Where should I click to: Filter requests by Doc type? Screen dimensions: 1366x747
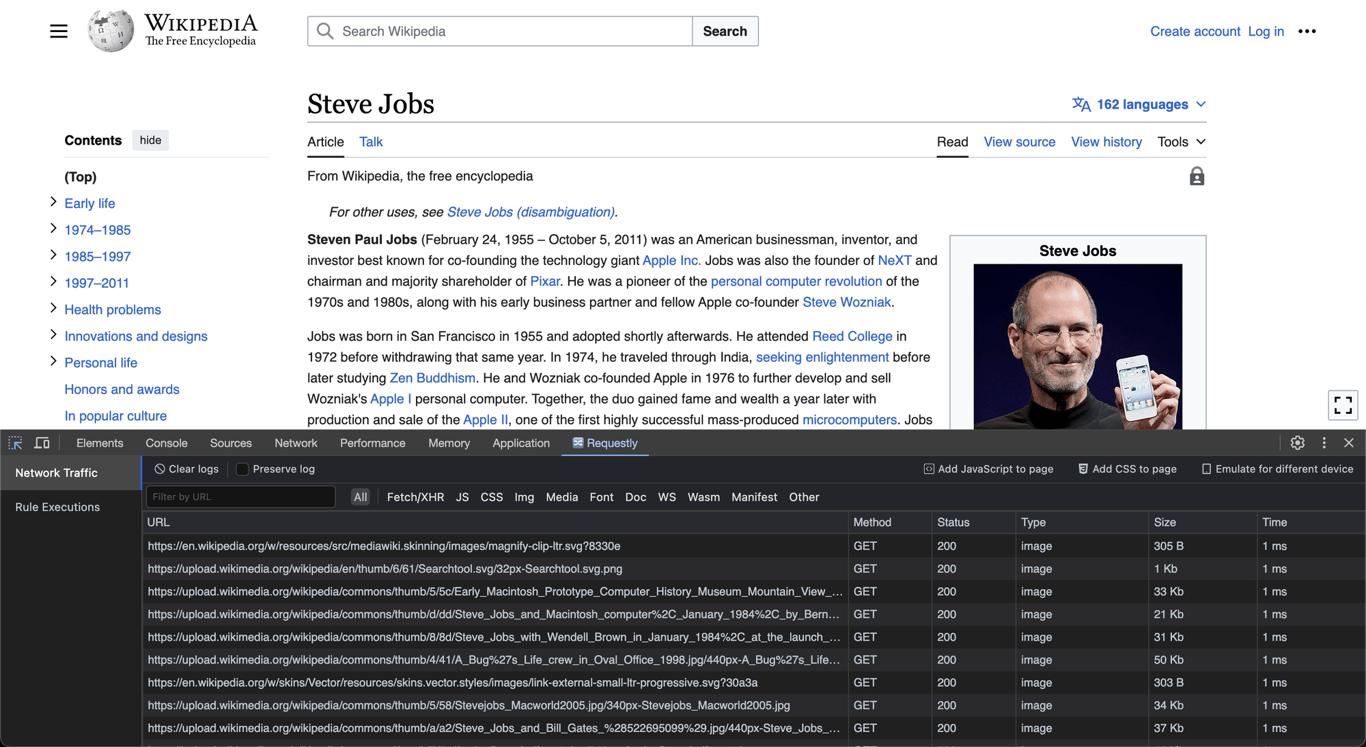pos(636,497)
